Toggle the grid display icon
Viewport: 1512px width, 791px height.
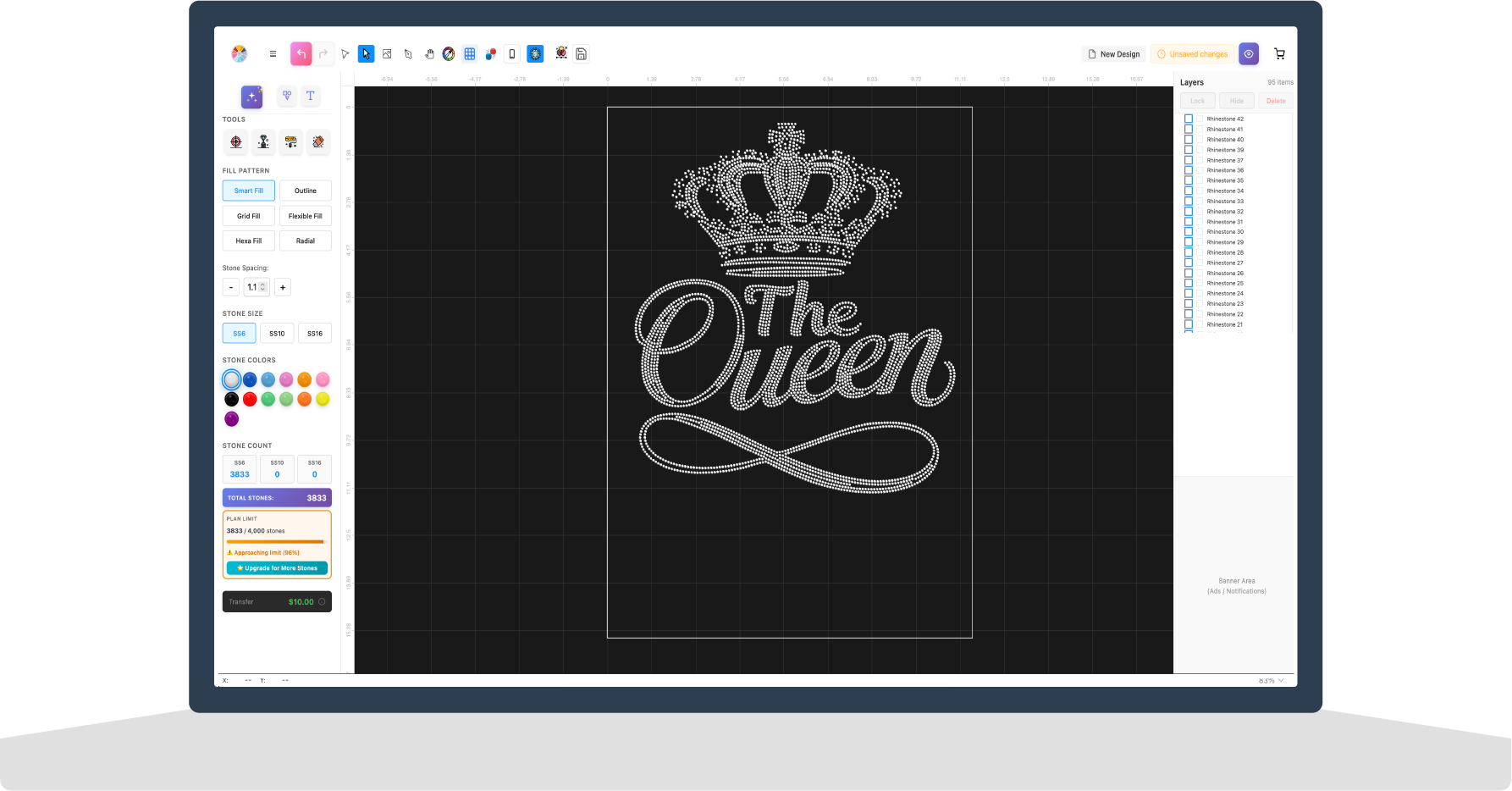[470, 54]
